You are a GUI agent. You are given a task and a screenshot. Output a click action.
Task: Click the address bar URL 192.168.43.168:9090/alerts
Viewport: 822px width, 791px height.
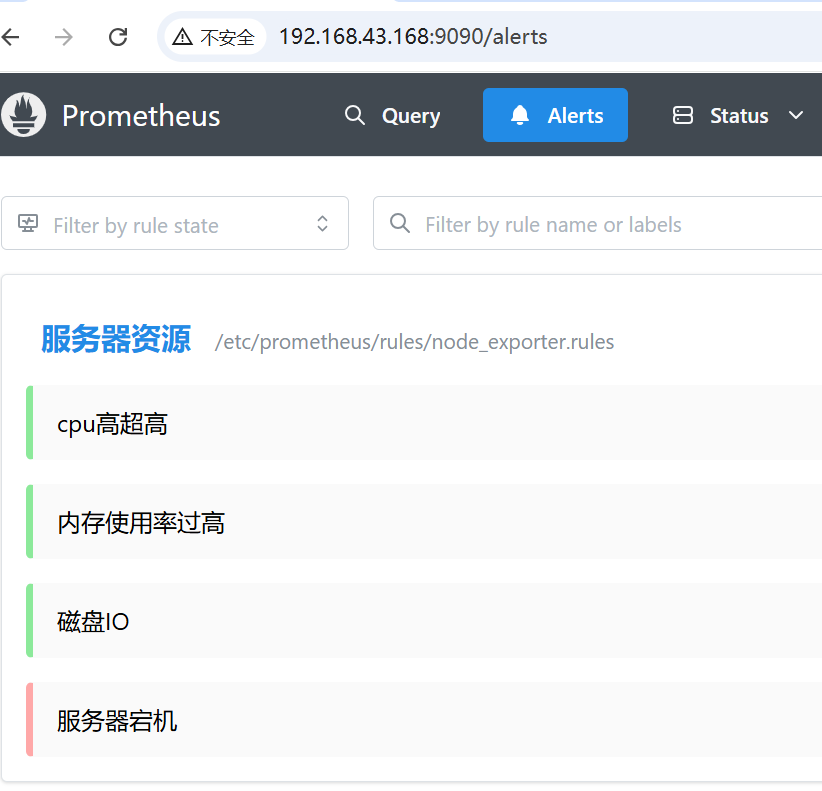pyautogui.click(x=413, y=37)
